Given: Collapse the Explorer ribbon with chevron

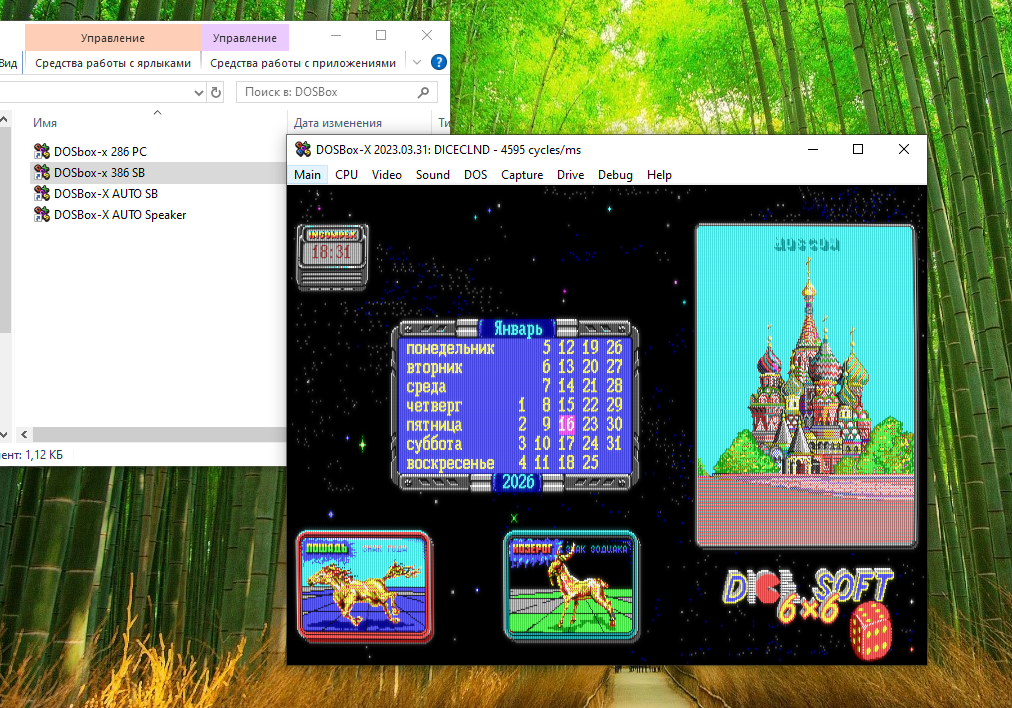Looking at the screenshot, I should [417, 62].
